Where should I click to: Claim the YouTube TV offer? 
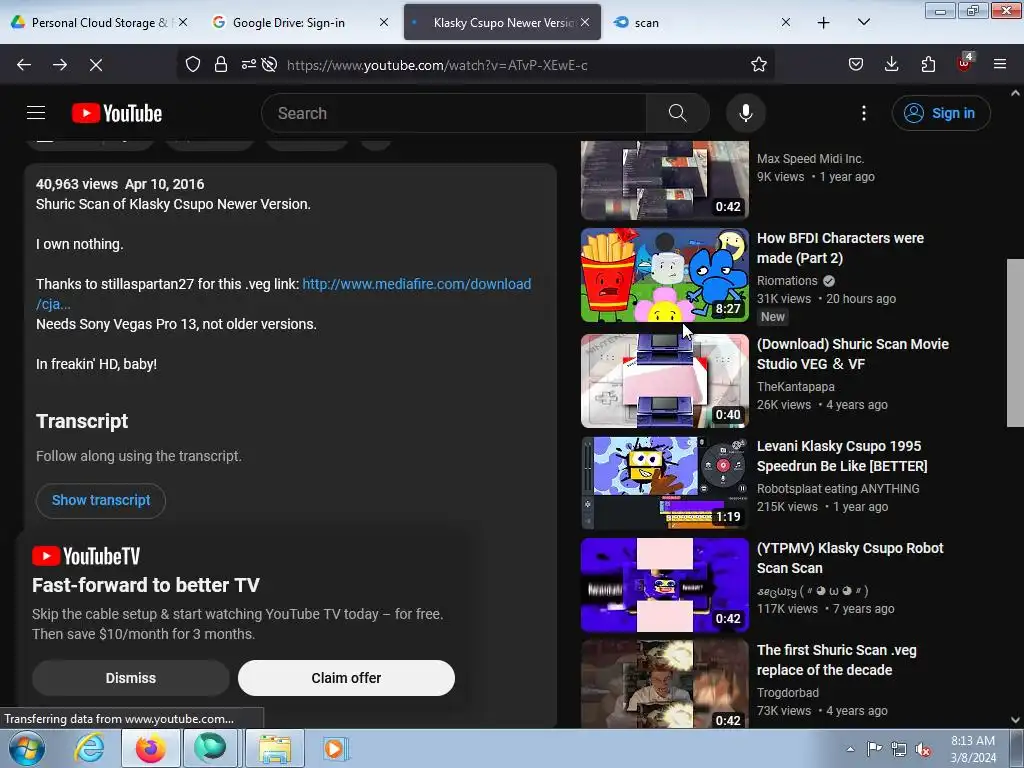coord(346,678)
